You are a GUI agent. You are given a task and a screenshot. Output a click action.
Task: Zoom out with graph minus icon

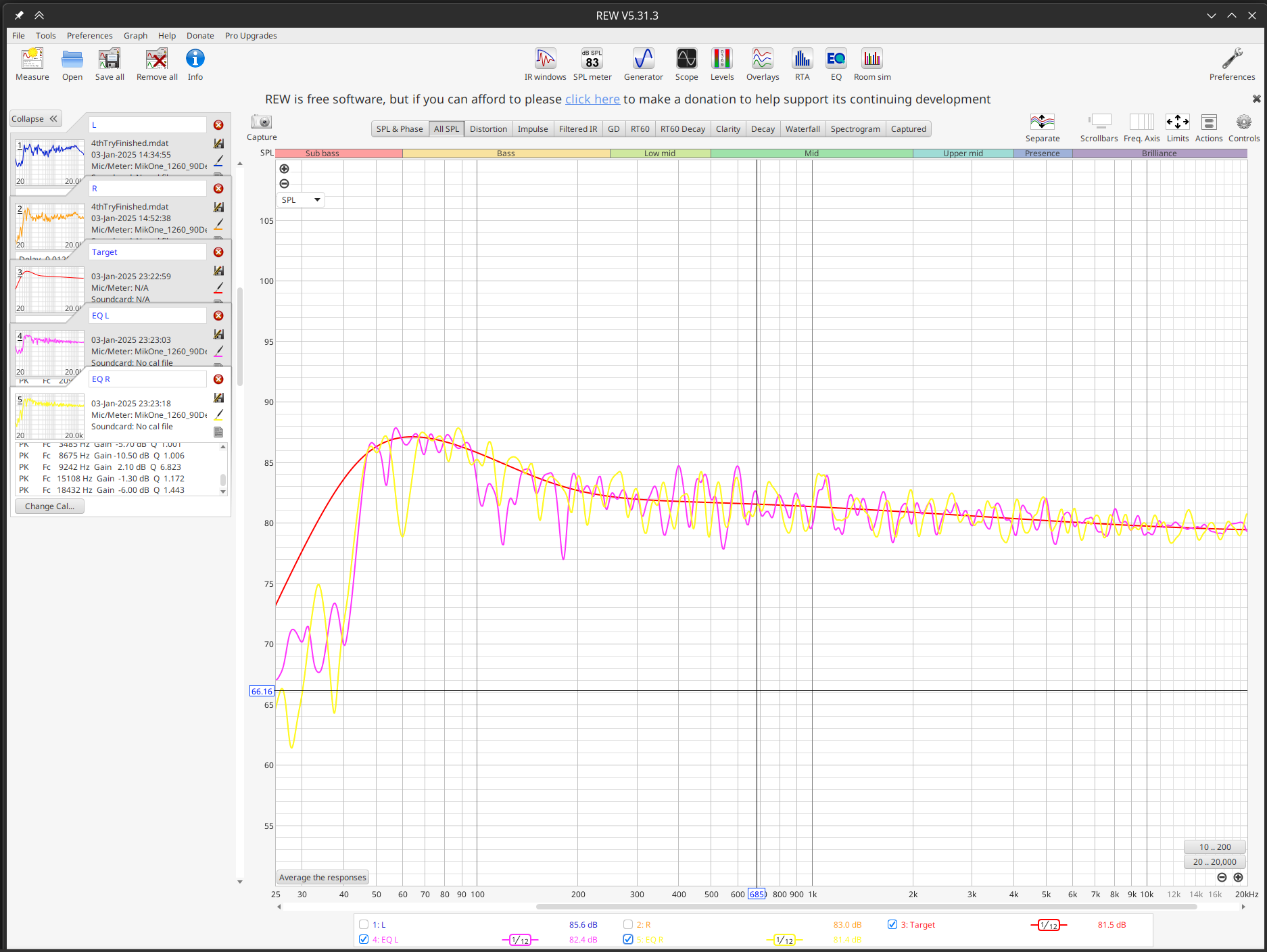[285, 184]
